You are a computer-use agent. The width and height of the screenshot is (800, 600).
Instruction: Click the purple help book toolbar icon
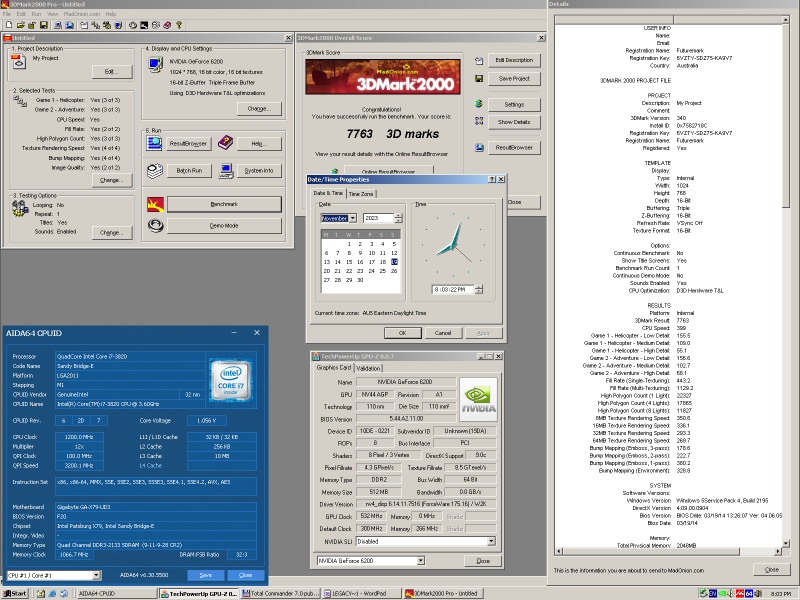[167, 24]
